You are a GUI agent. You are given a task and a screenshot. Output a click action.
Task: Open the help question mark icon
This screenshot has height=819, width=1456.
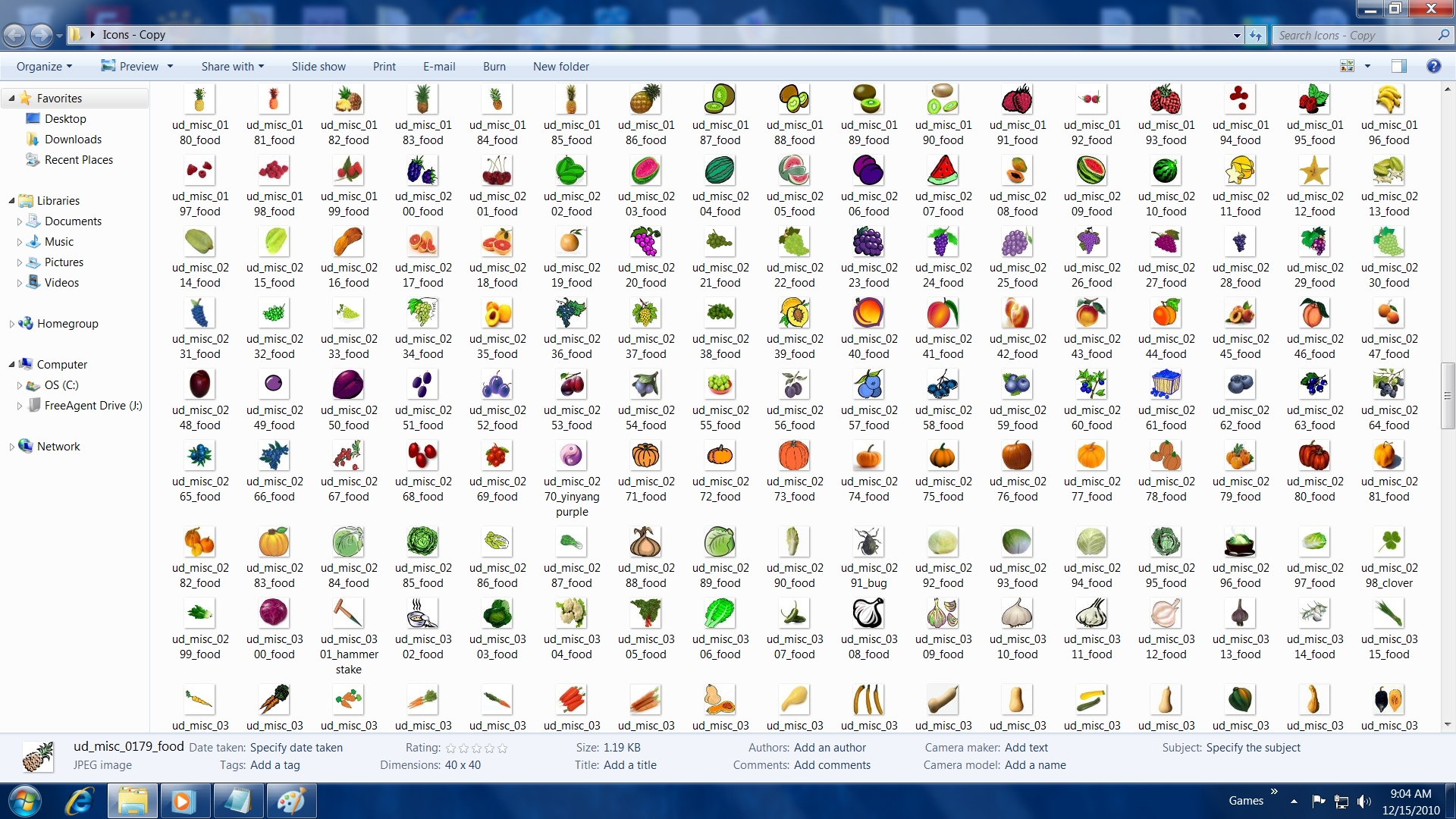(1433, 66)
